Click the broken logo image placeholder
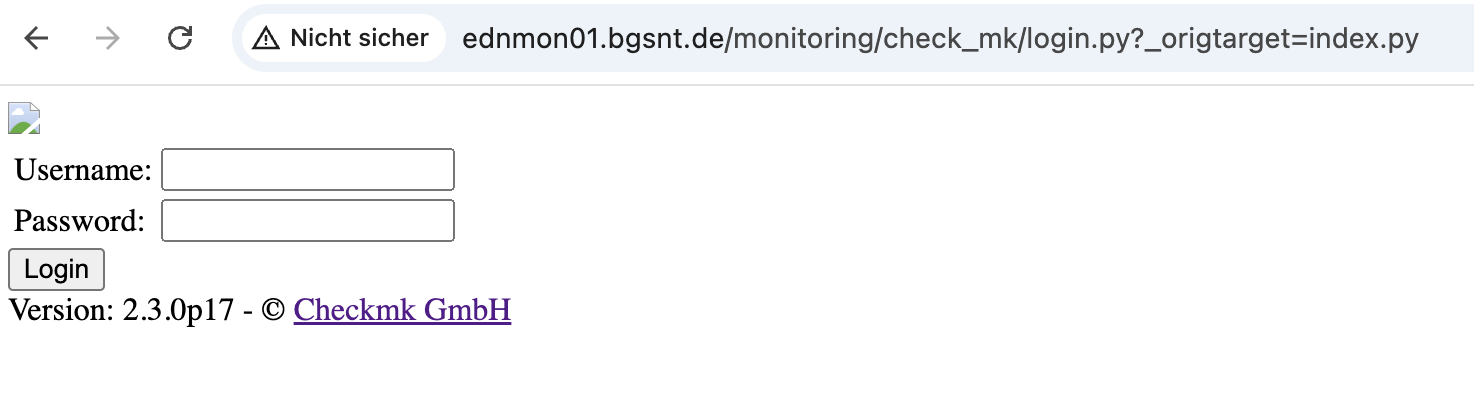This screenshot has width=1474, height=410. point(24,118)
